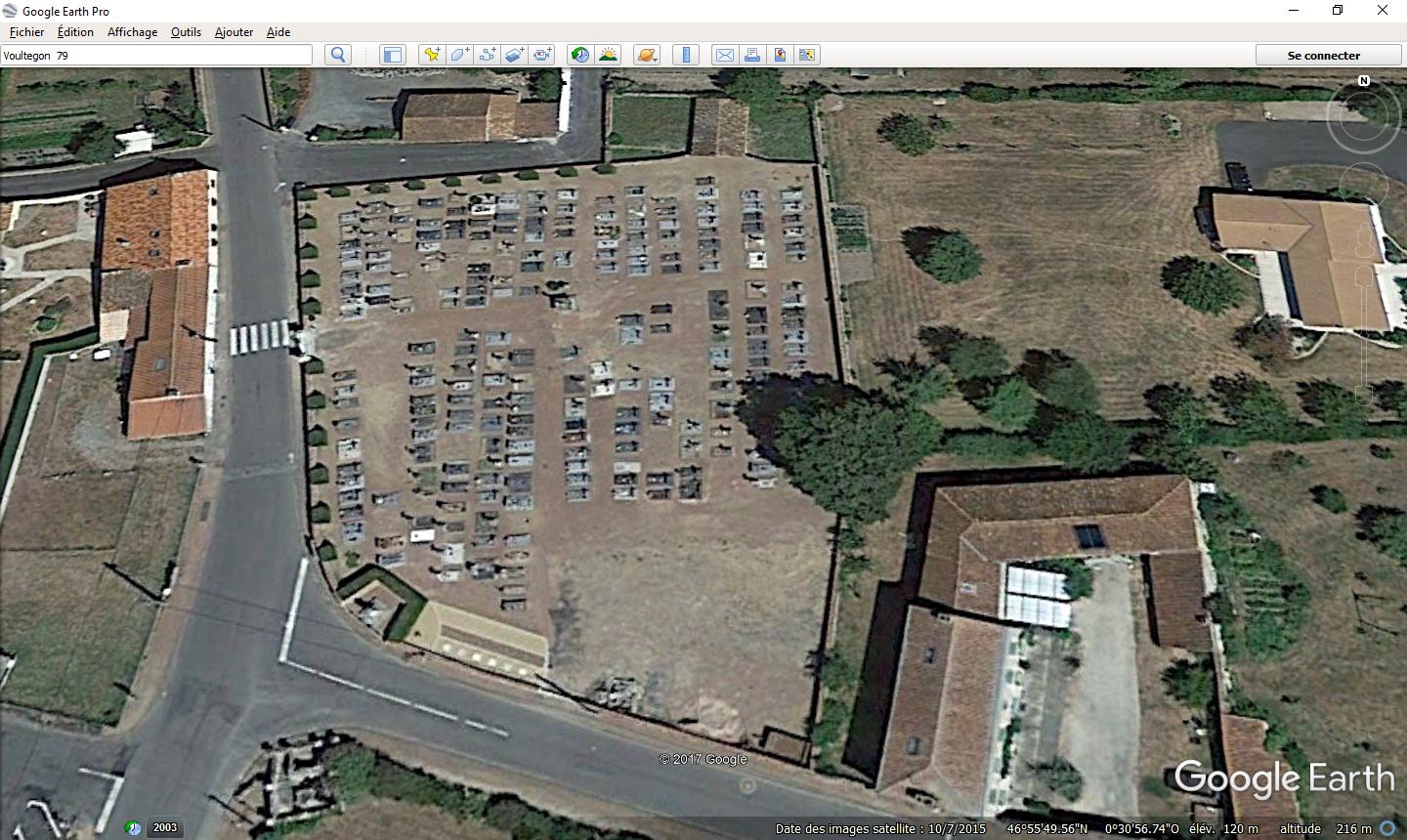Open the Outils menu

[186, 31]
